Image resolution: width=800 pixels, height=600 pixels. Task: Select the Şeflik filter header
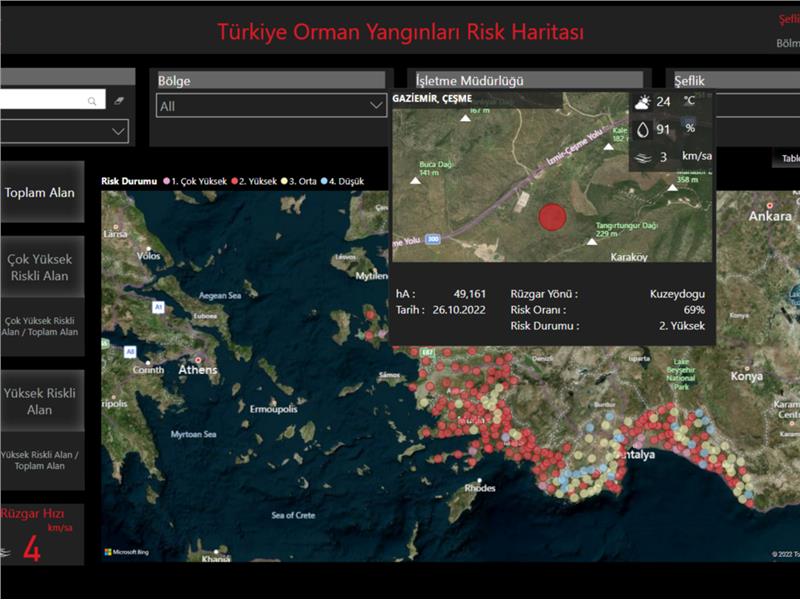pos(690,80)
